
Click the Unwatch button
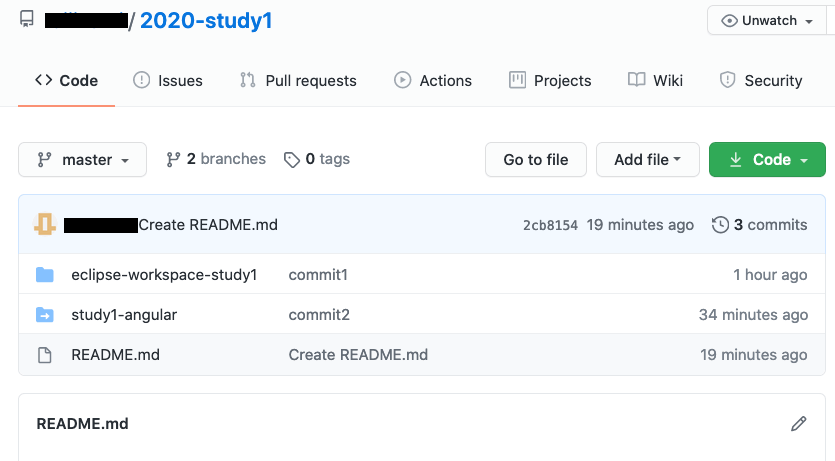(767, 20)
